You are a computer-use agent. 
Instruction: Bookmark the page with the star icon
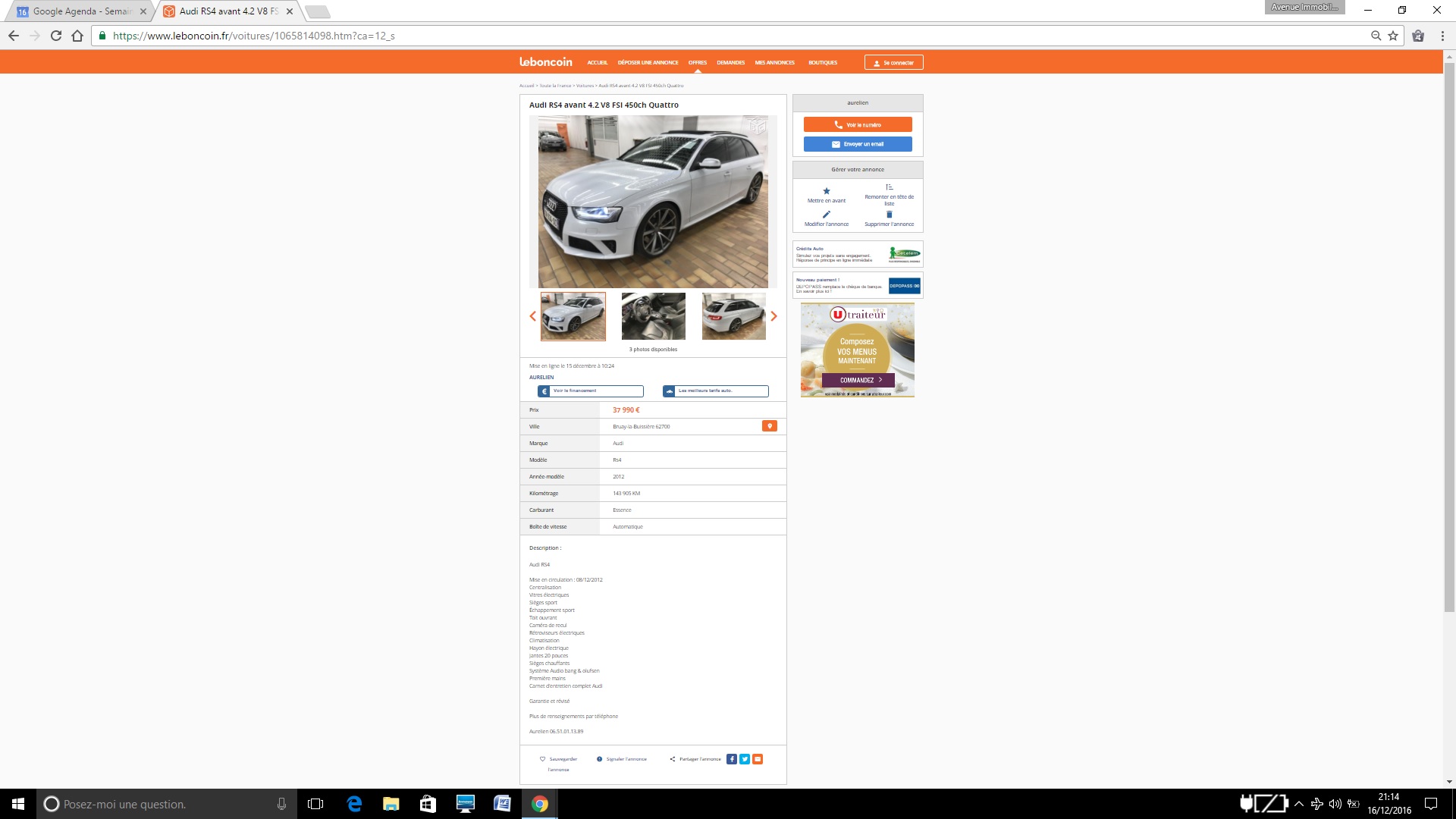(1392, 35)
